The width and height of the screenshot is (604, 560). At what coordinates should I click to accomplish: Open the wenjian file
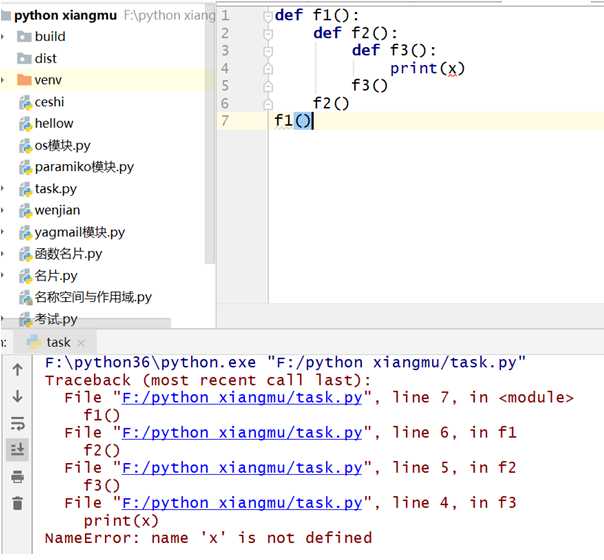(x=57, y=210)
